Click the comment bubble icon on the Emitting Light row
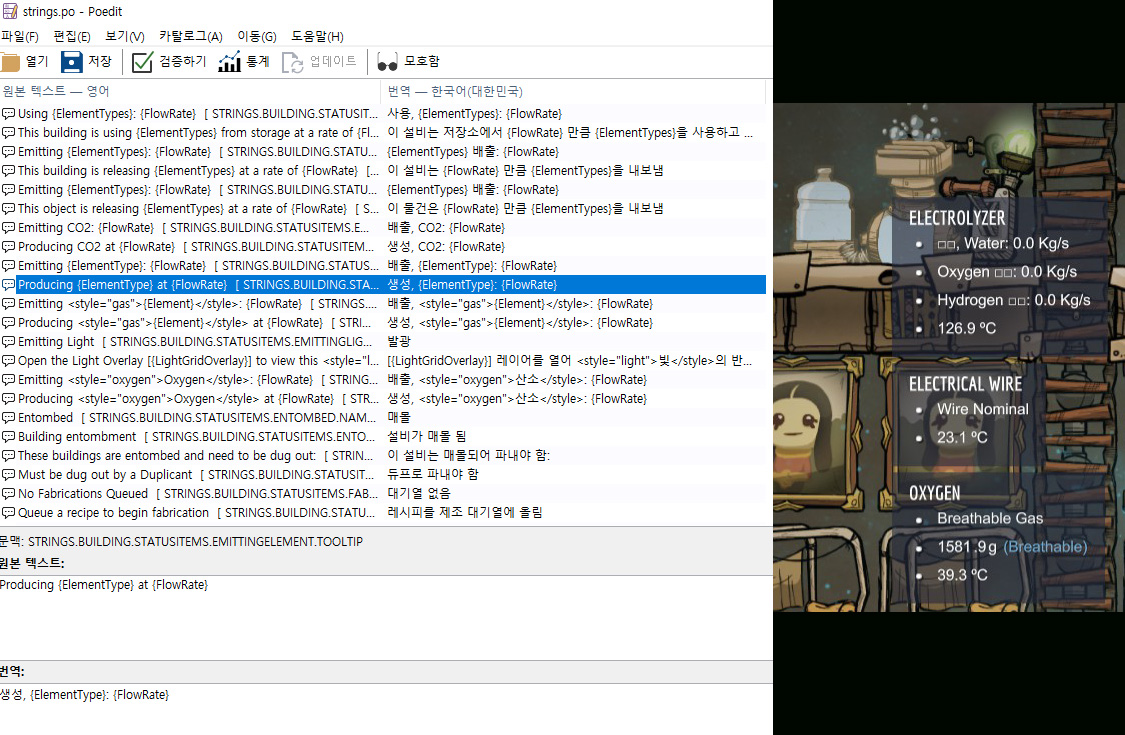The image size is (1125, 735). [8, 342]
